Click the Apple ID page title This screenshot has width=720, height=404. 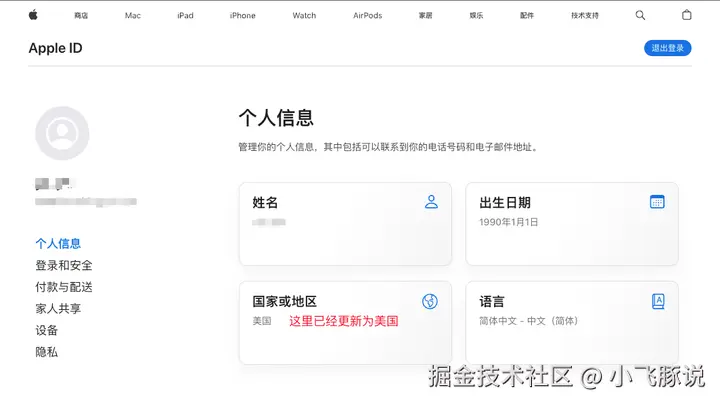click(56, 48)
